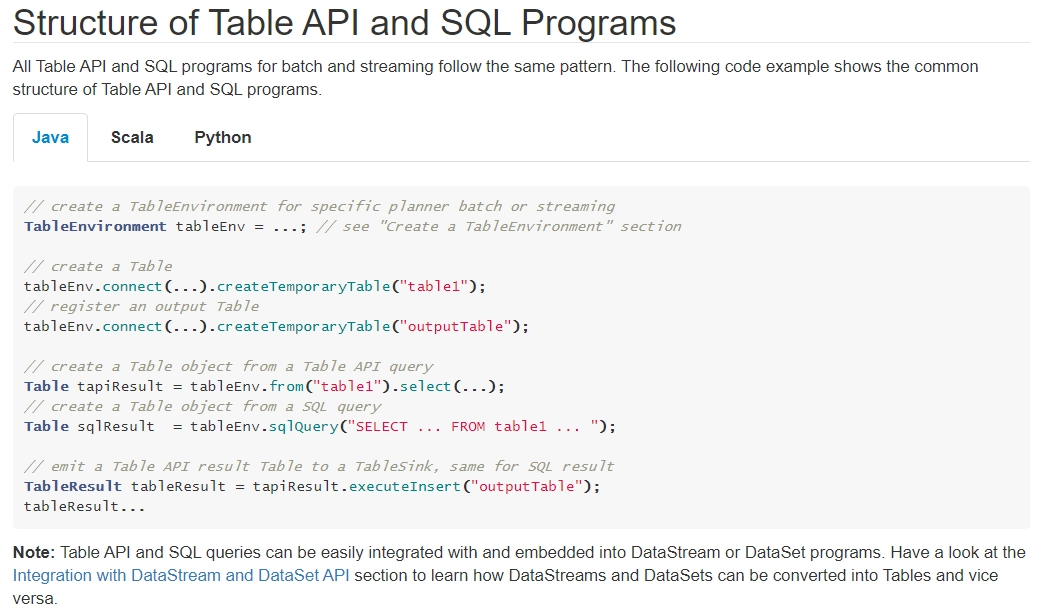Click the "create a Table object from a SQL query" comment
1041x615 pixels.
pos(202,406)
